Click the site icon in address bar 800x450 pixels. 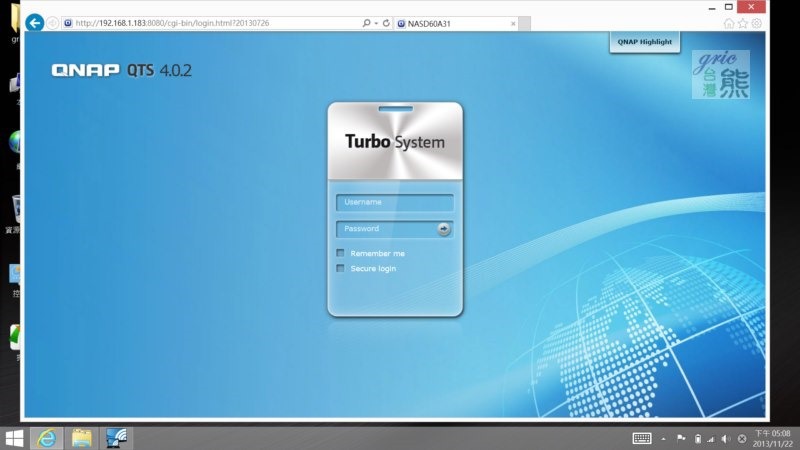pyautogui.click(x=68, y=23)
